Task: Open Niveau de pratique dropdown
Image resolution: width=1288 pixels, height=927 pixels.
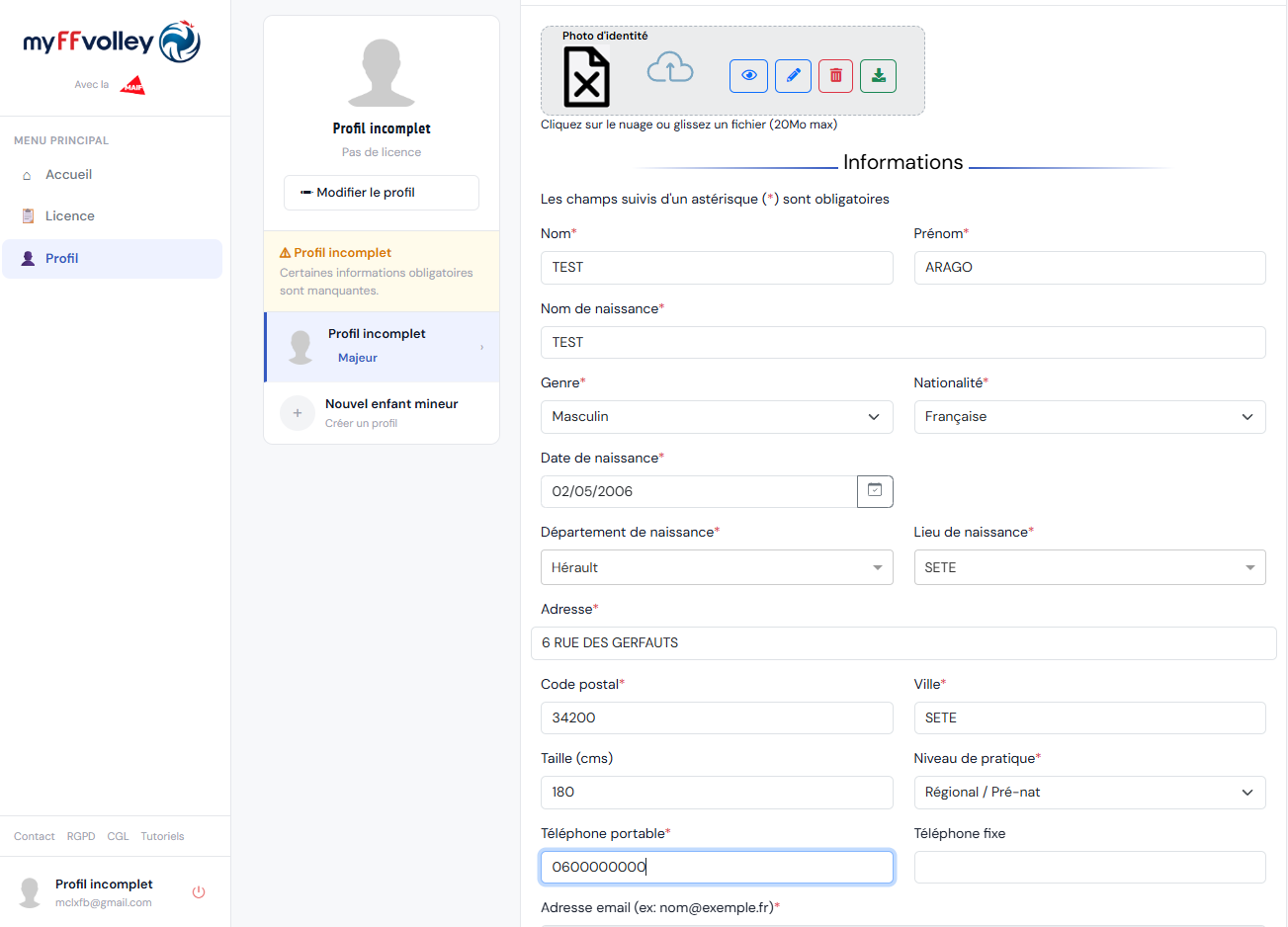Action: (x=1089, y=793)
